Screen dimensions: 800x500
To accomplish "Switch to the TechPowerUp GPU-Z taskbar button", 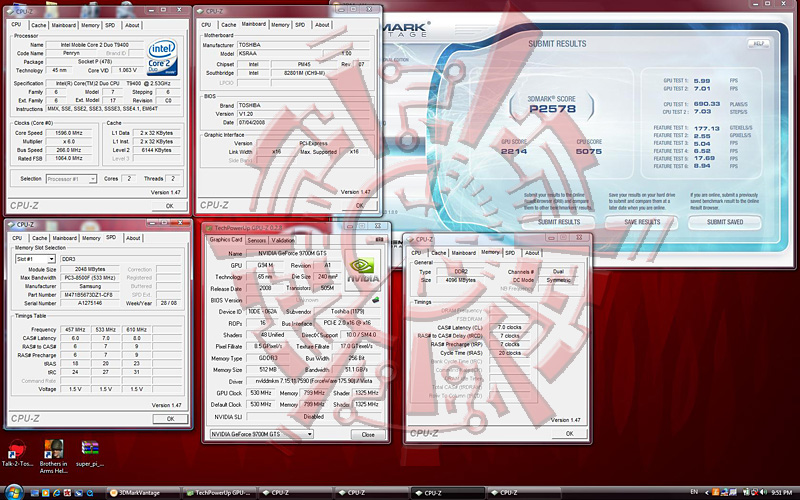I will (x=218, y=493).
